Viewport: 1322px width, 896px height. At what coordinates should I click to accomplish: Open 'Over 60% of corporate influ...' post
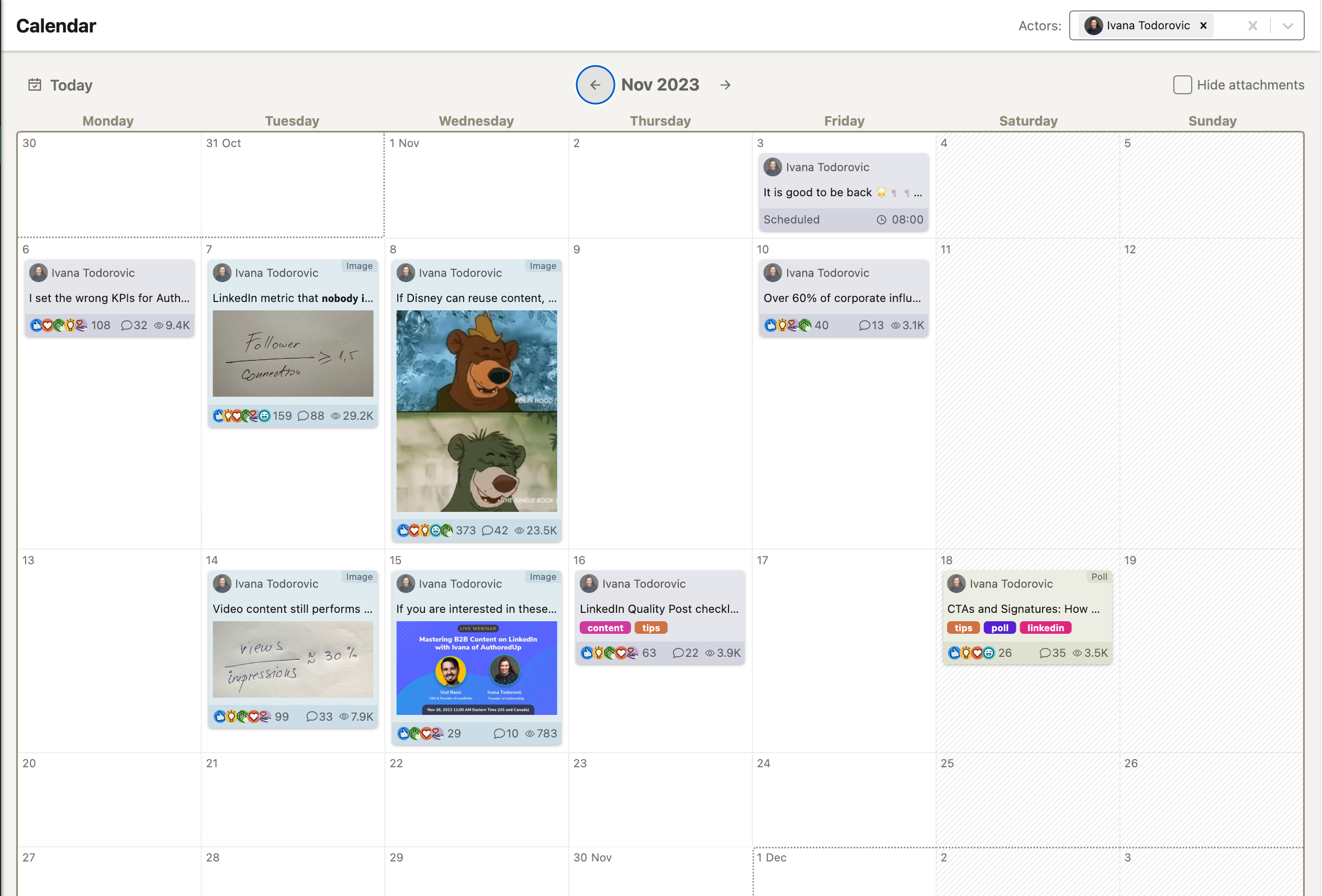point(843,298)
